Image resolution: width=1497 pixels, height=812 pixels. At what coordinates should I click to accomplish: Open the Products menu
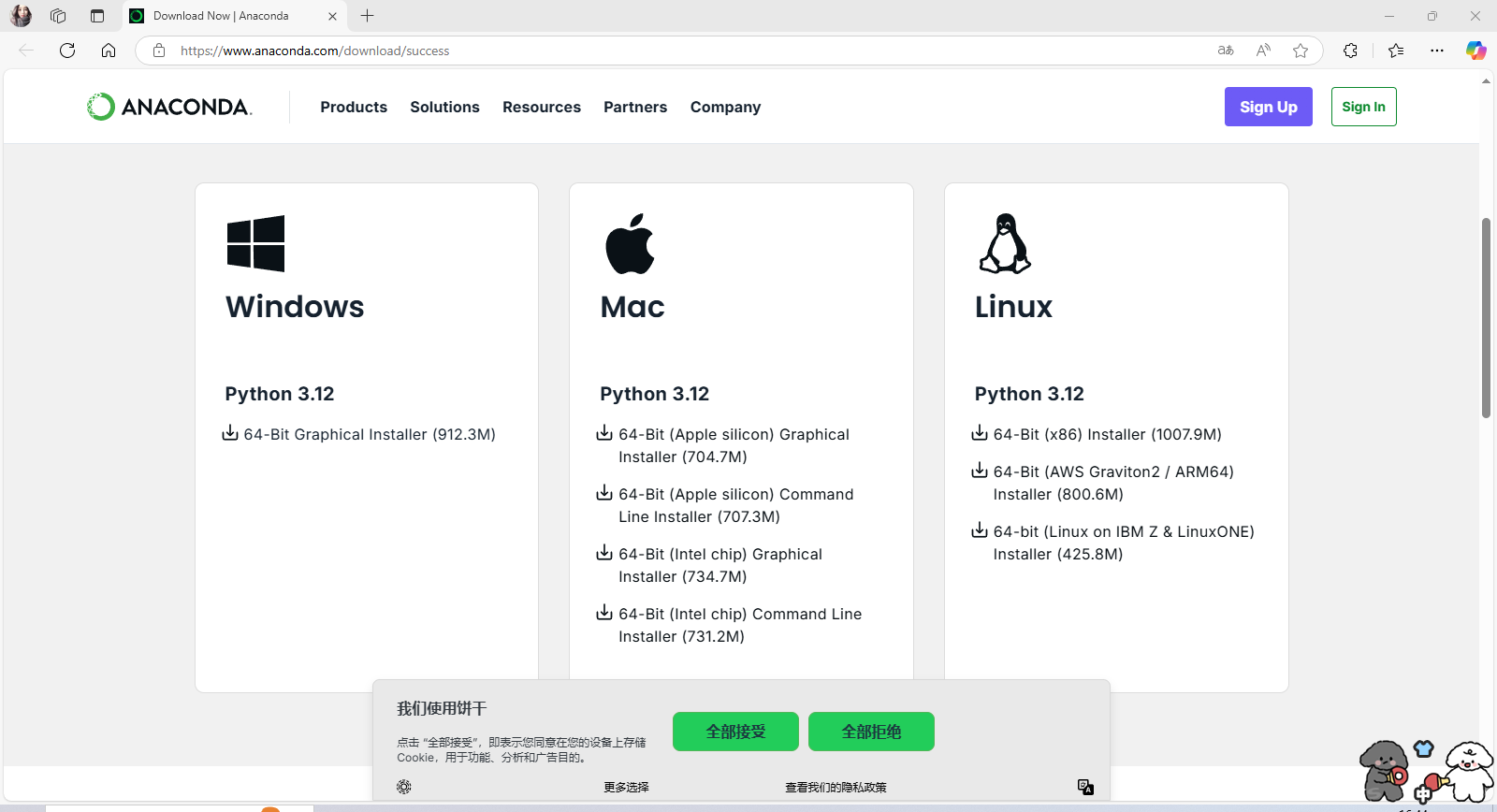[x=354, y=107]
